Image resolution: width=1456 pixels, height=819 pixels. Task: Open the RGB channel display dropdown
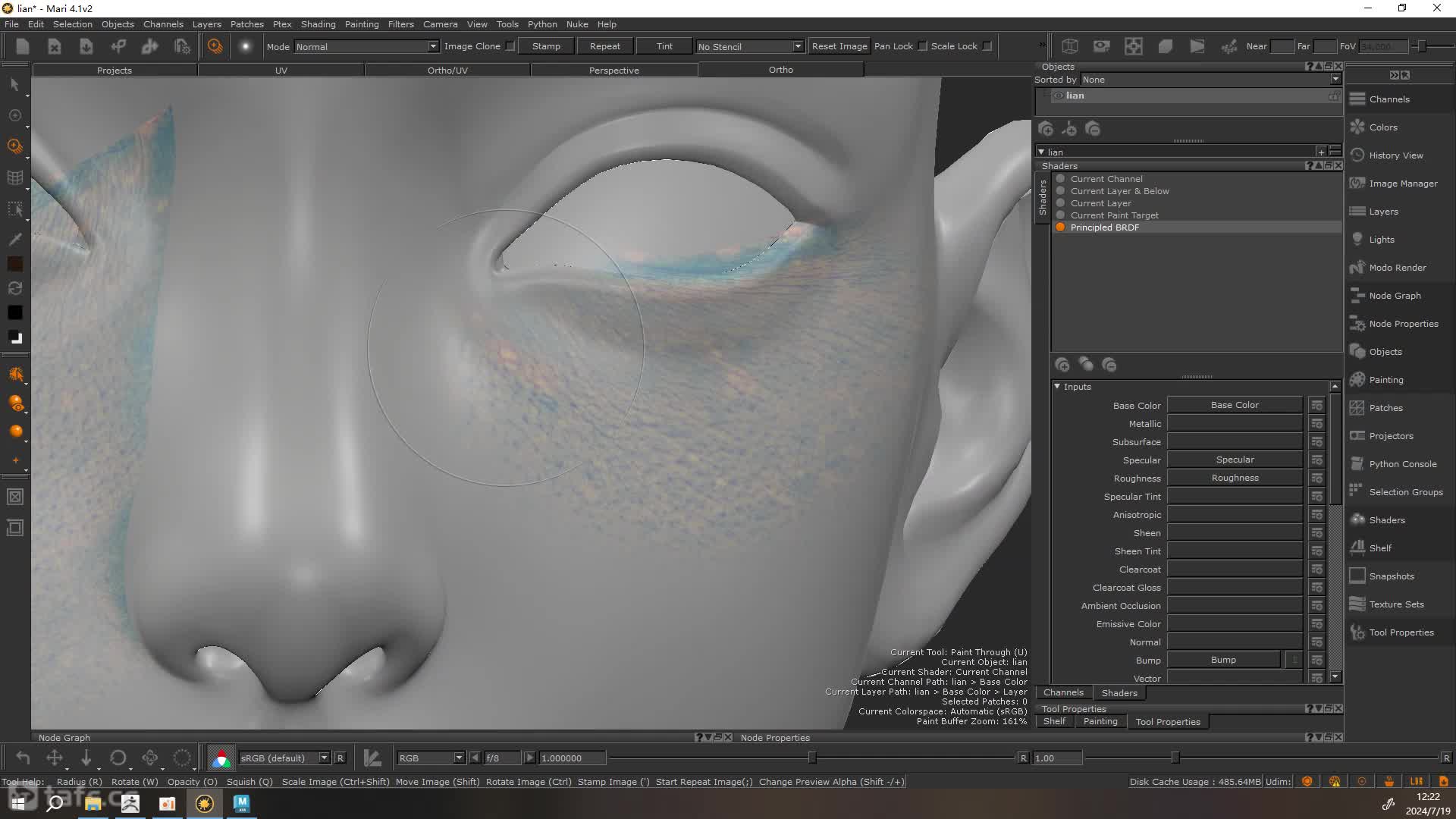click(x=431, y=758)
